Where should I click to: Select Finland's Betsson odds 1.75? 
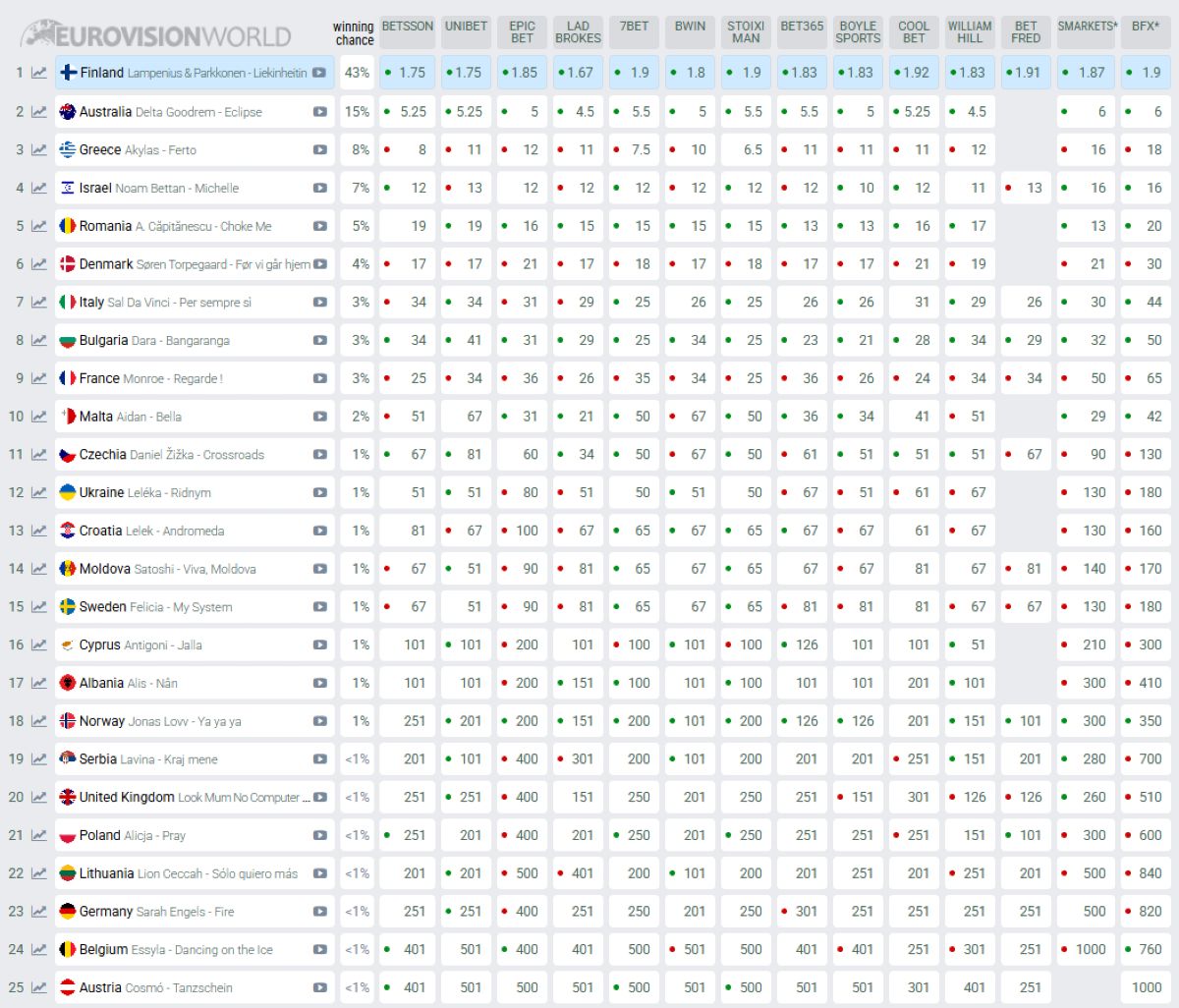pos(408,73)
